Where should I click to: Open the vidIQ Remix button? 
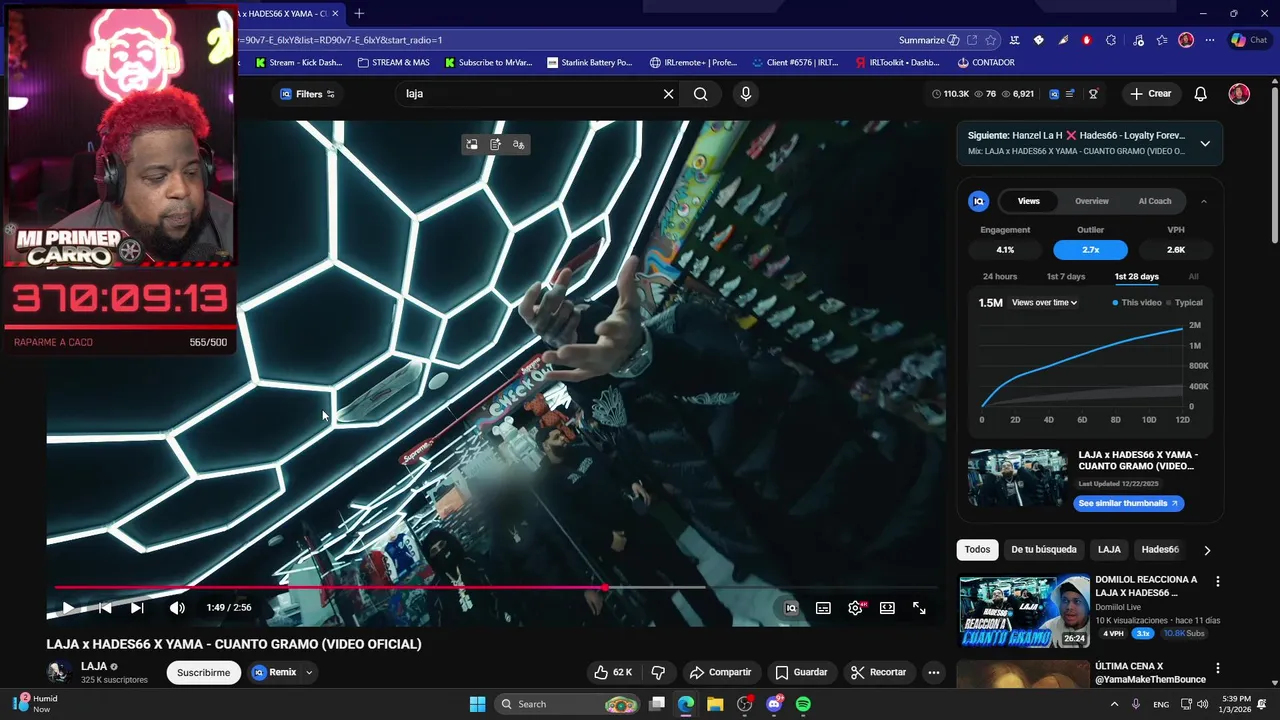pyautogui.click(x=274, y=673)
